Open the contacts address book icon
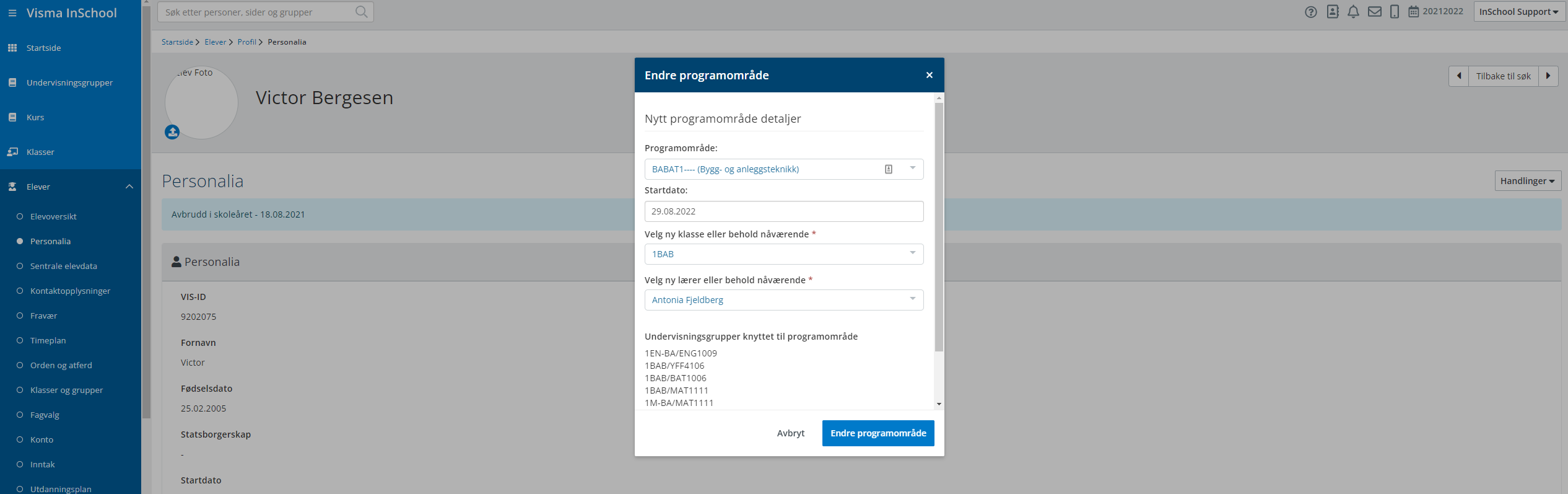Image resolution: width=1568 pixels, height=494 pixels. click(x=1333, y=12)
